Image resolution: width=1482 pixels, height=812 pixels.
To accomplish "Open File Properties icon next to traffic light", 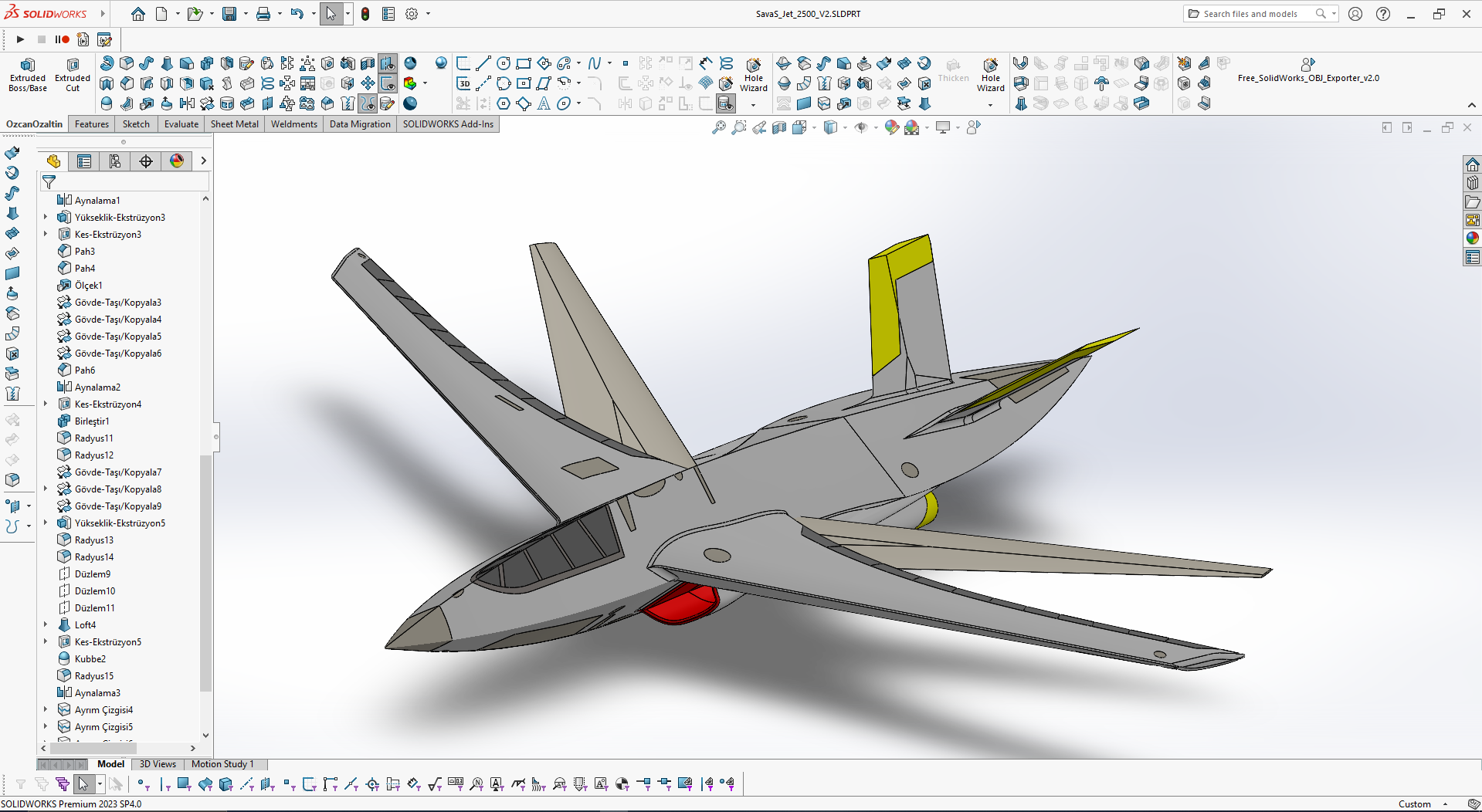I will coord(388,14).
